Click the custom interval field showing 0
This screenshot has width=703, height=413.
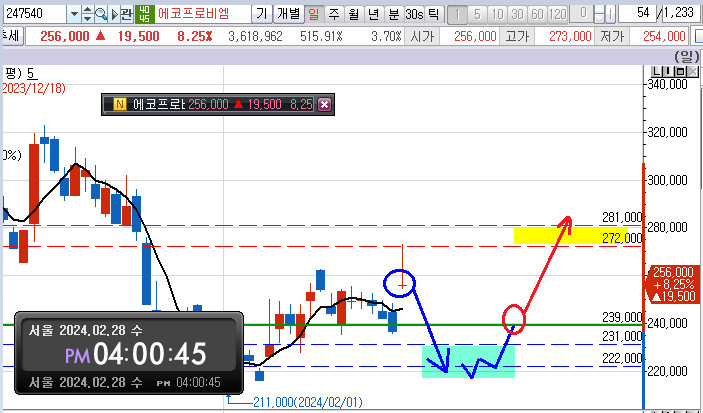[x=581, y=14]
